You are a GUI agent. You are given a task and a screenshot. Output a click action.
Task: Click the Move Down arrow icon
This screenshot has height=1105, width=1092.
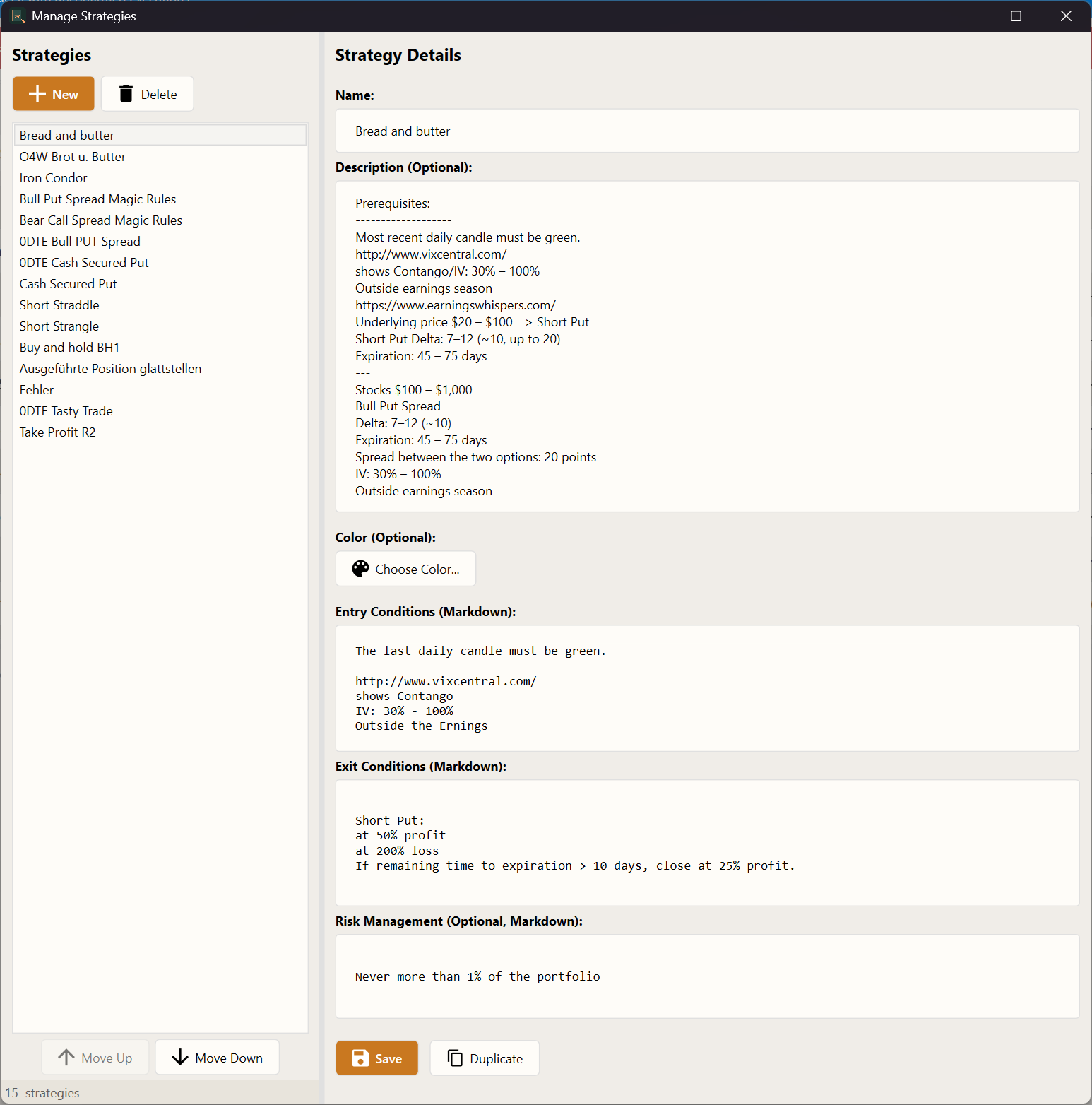click(x=180, y=1057)
